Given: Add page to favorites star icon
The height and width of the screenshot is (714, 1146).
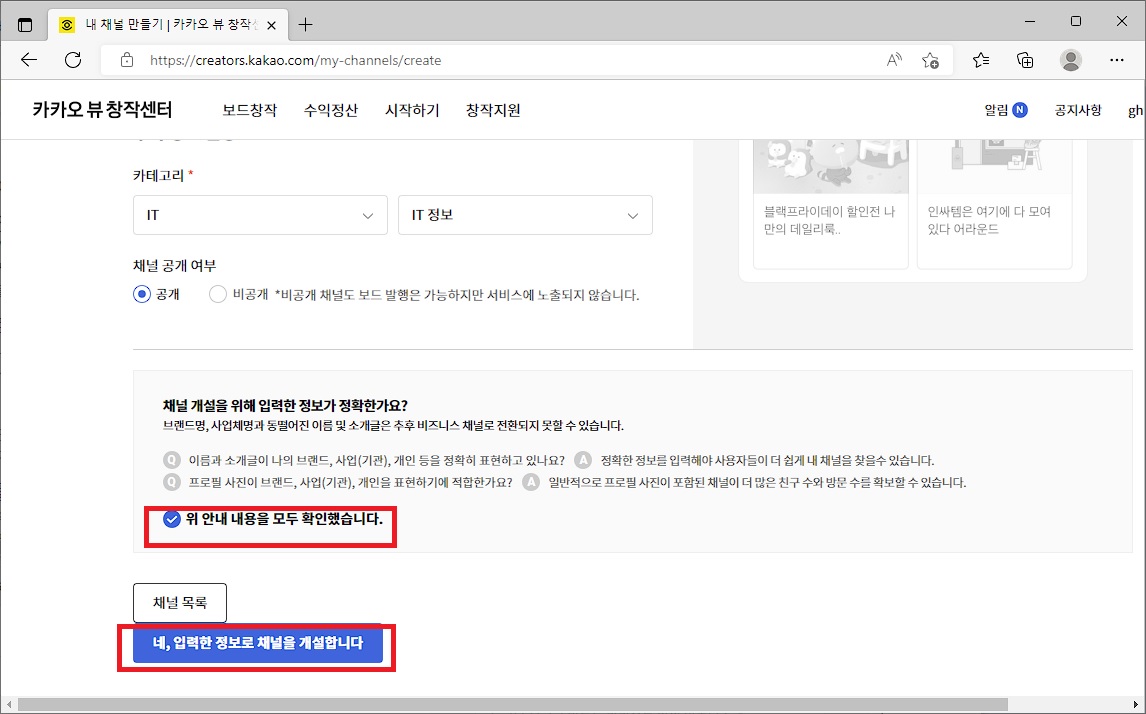Looking at the screenshot, I should coord(930,60).
